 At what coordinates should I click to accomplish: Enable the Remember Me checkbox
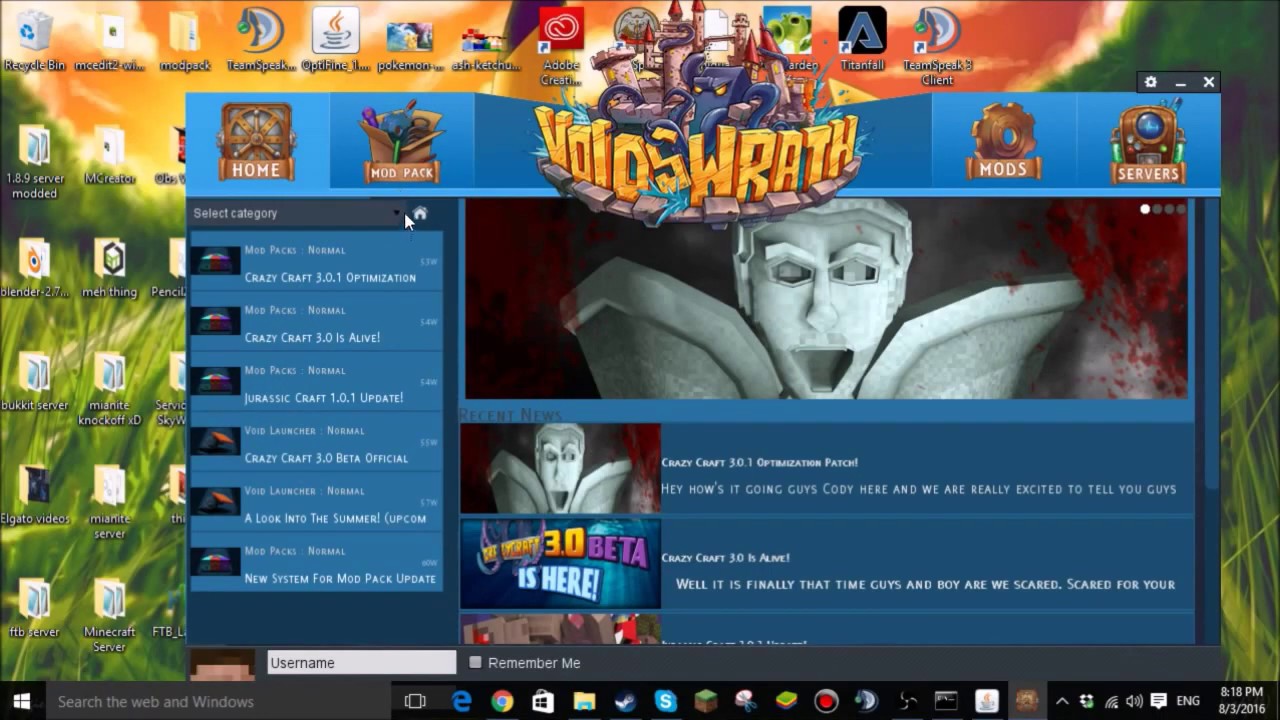pos(475,662)
